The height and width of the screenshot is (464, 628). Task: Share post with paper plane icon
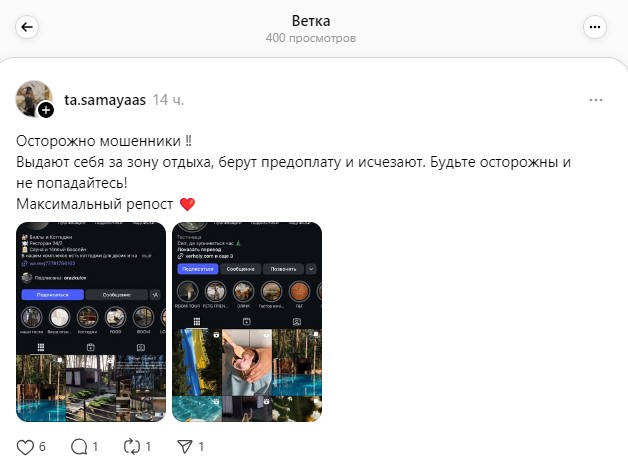click(x=185, y=447)
